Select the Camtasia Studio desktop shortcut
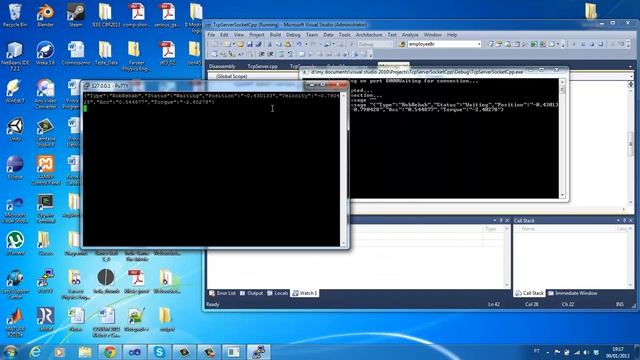This screenshot has height=360, width=640. (45, 132)
